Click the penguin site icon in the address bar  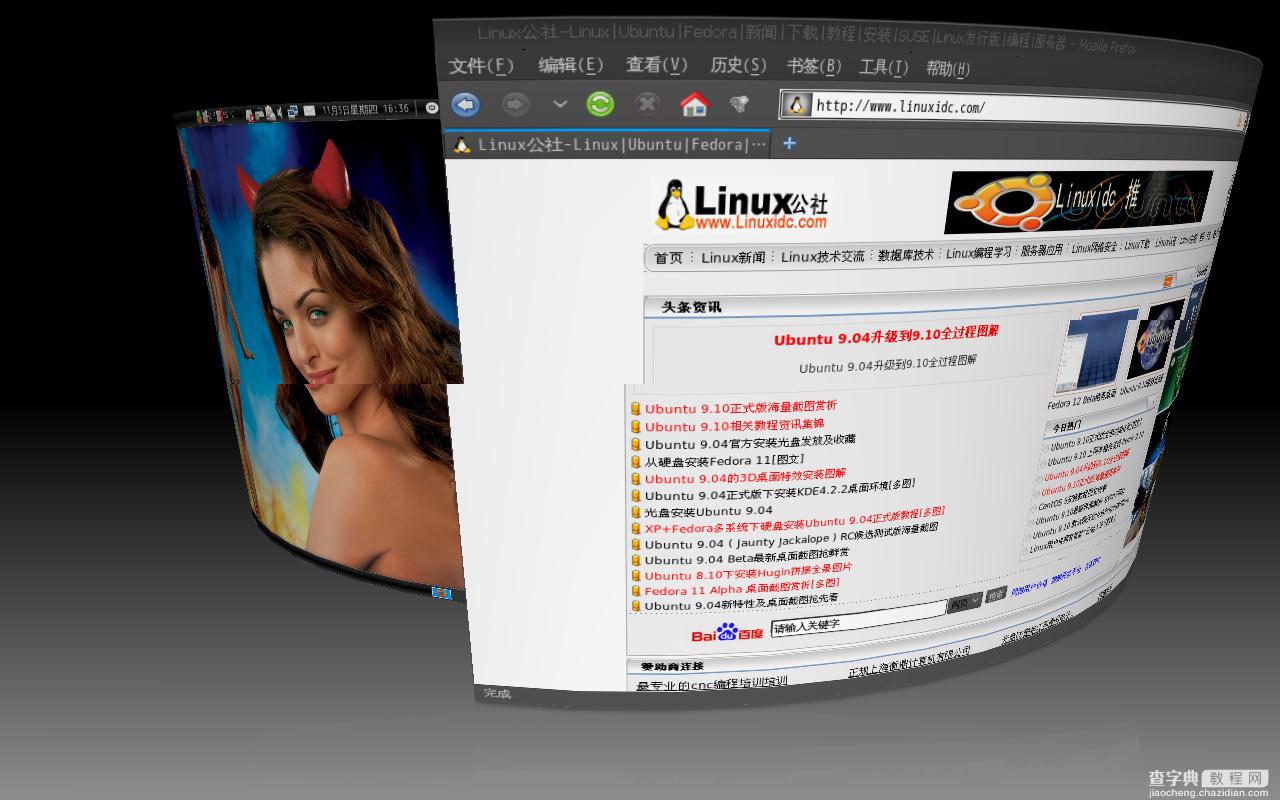click(796, 105)
